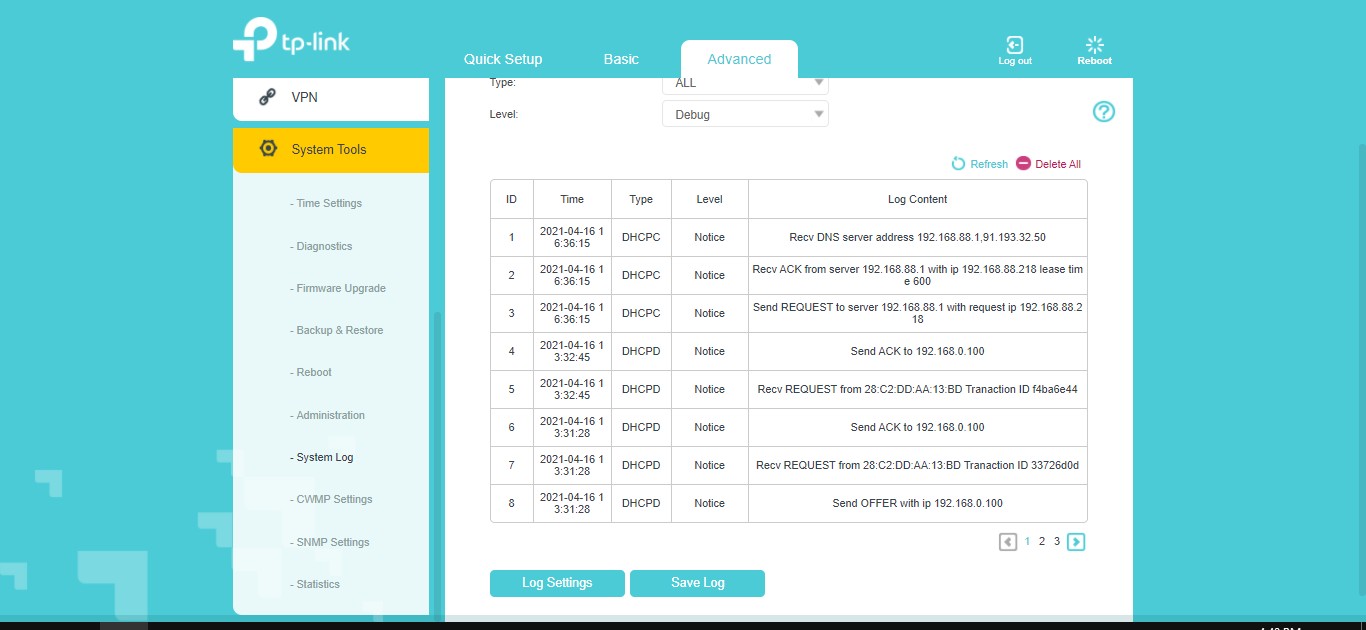Click the Refresh icon above log table

958,164
